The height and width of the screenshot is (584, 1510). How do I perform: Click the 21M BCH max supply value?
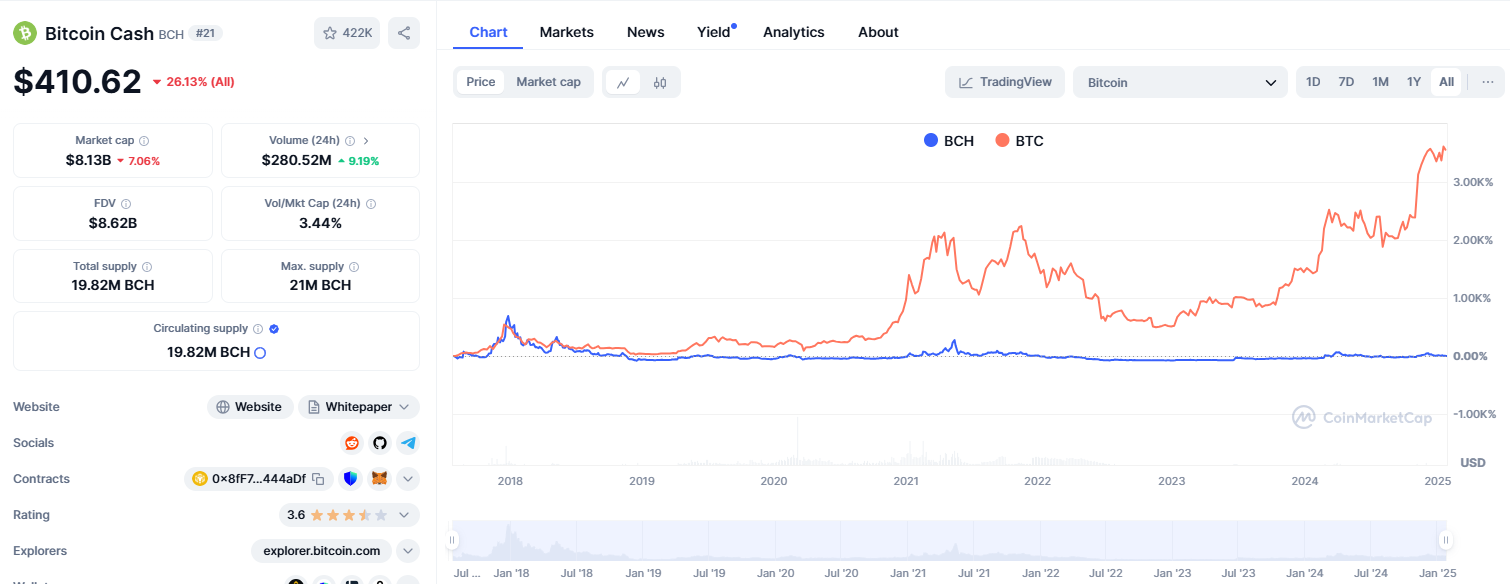pos(321,285)
